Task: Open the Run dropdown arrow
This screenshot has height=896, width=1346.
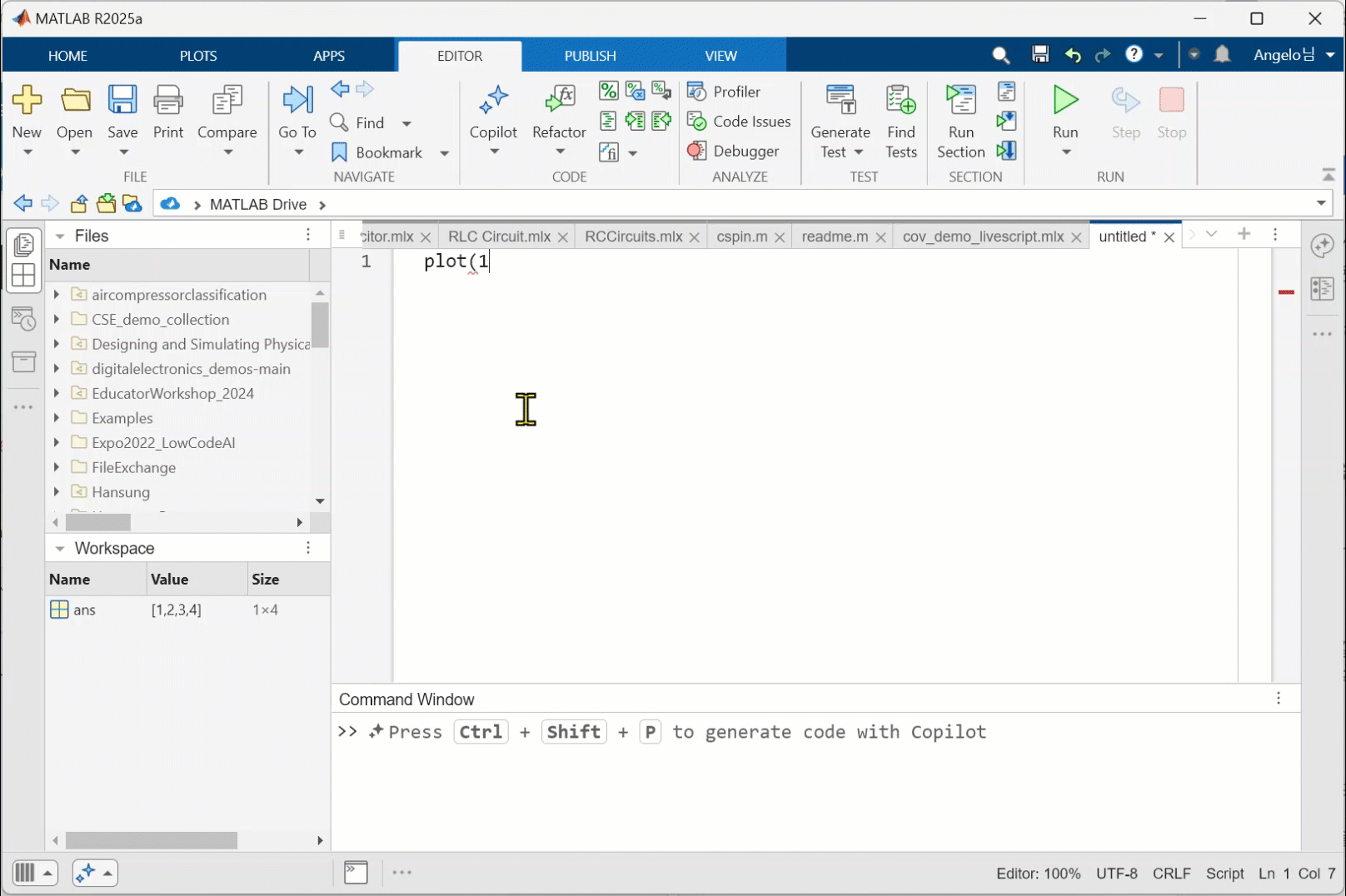Action: pyautogui.click(x=1065, y=152)
